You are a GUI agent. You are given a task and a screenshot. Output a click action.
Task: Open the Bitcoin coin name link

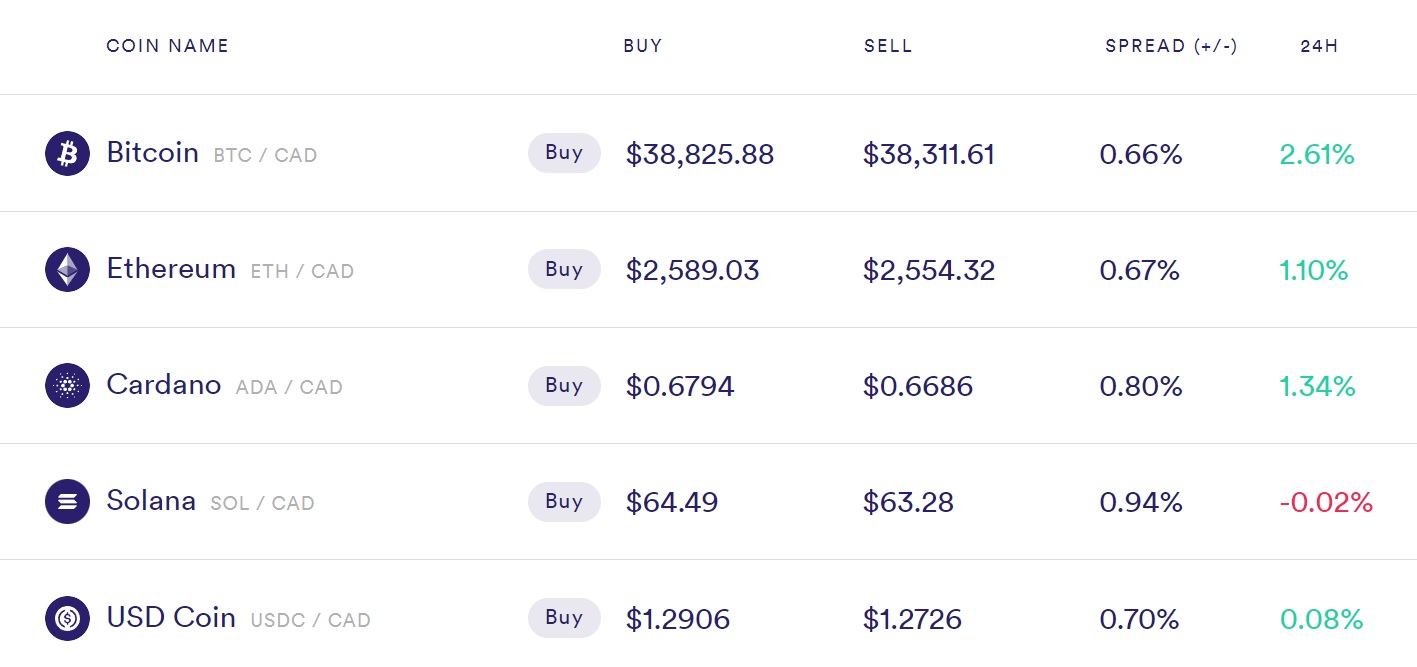(x=152, y=153)
